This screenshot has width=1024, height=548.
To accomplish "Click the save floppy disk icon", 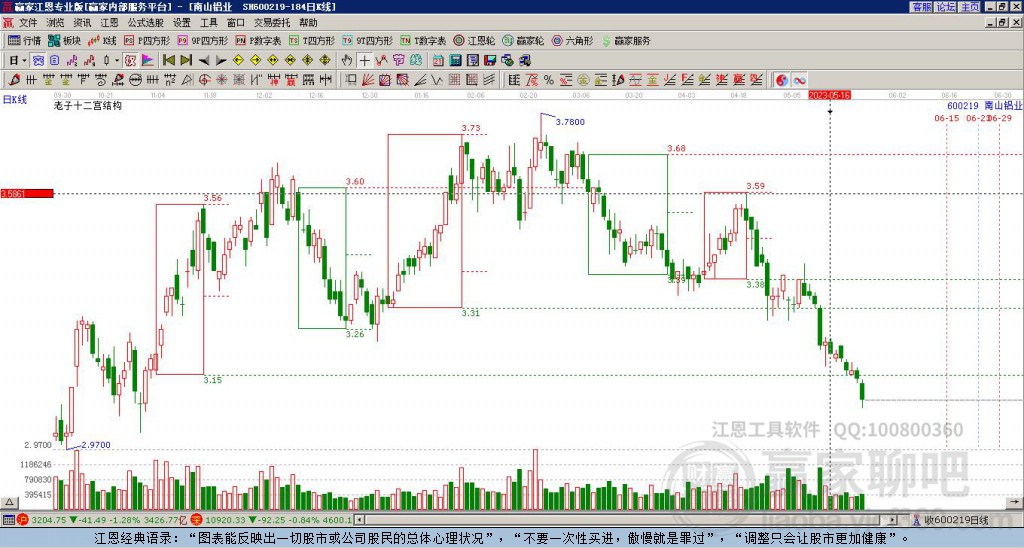I will point(490,60).
